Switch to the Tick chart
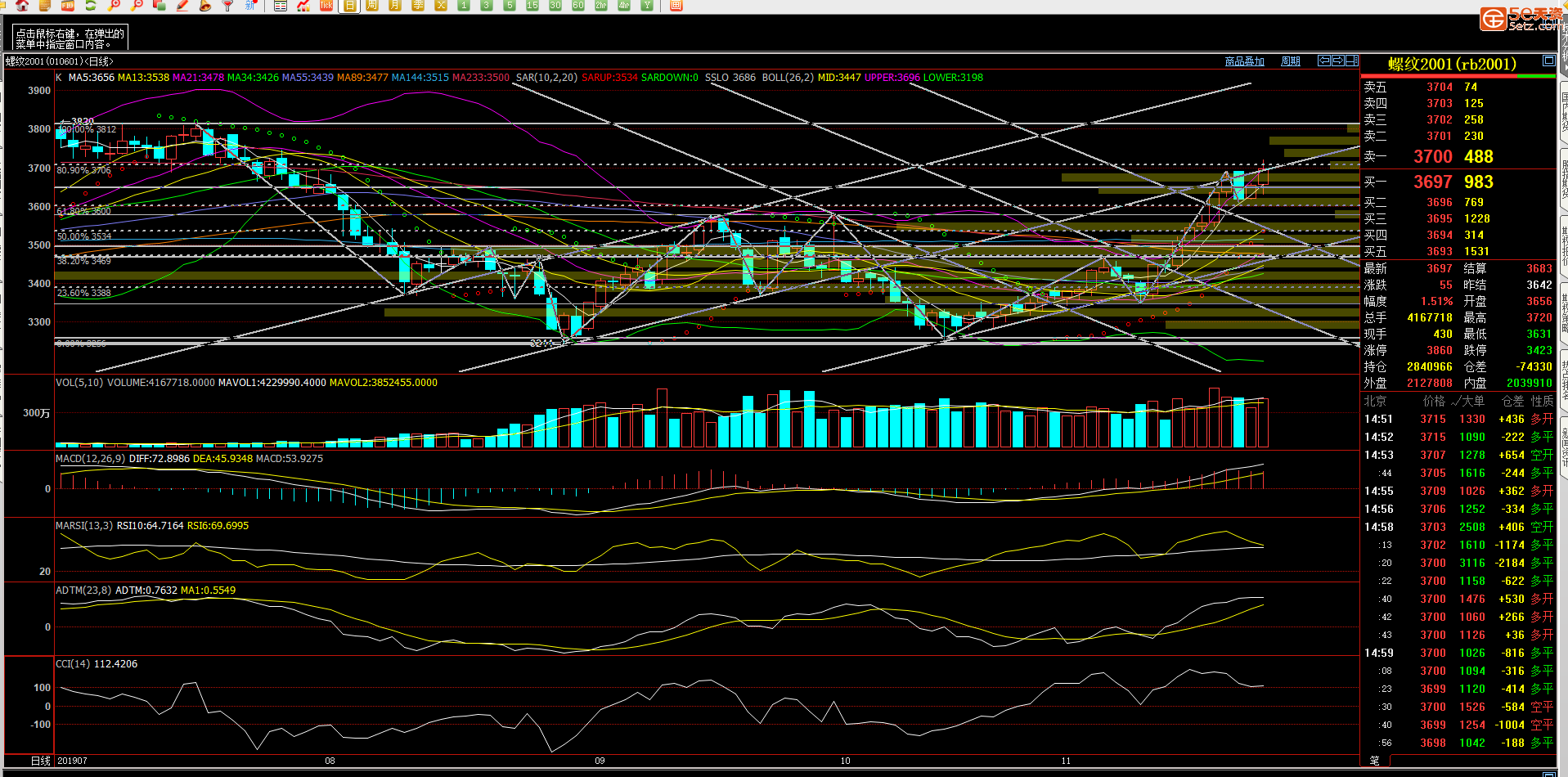The height and width of the screenshot is (777, 1568). point(326,5)
